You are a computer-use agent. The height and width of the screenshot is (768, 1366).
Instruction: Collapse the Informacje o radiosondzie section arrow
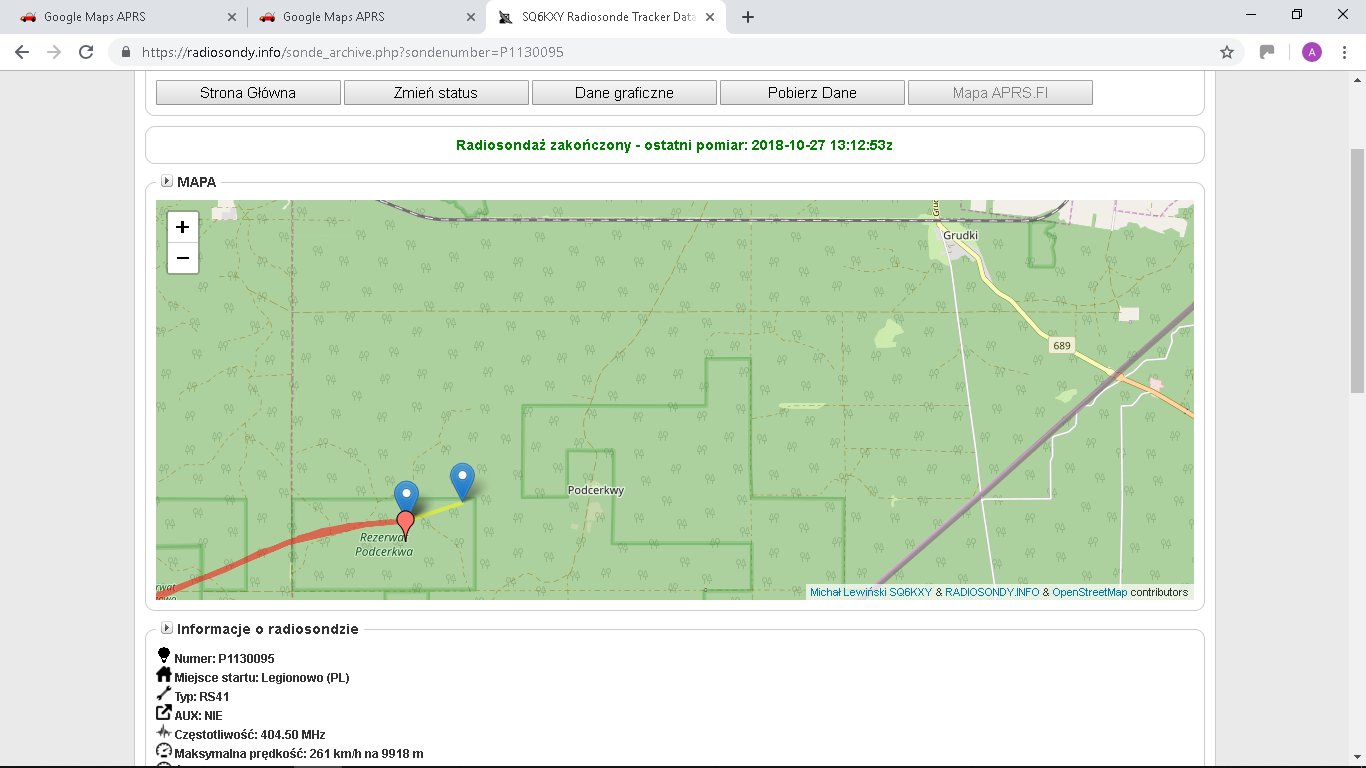166,629
